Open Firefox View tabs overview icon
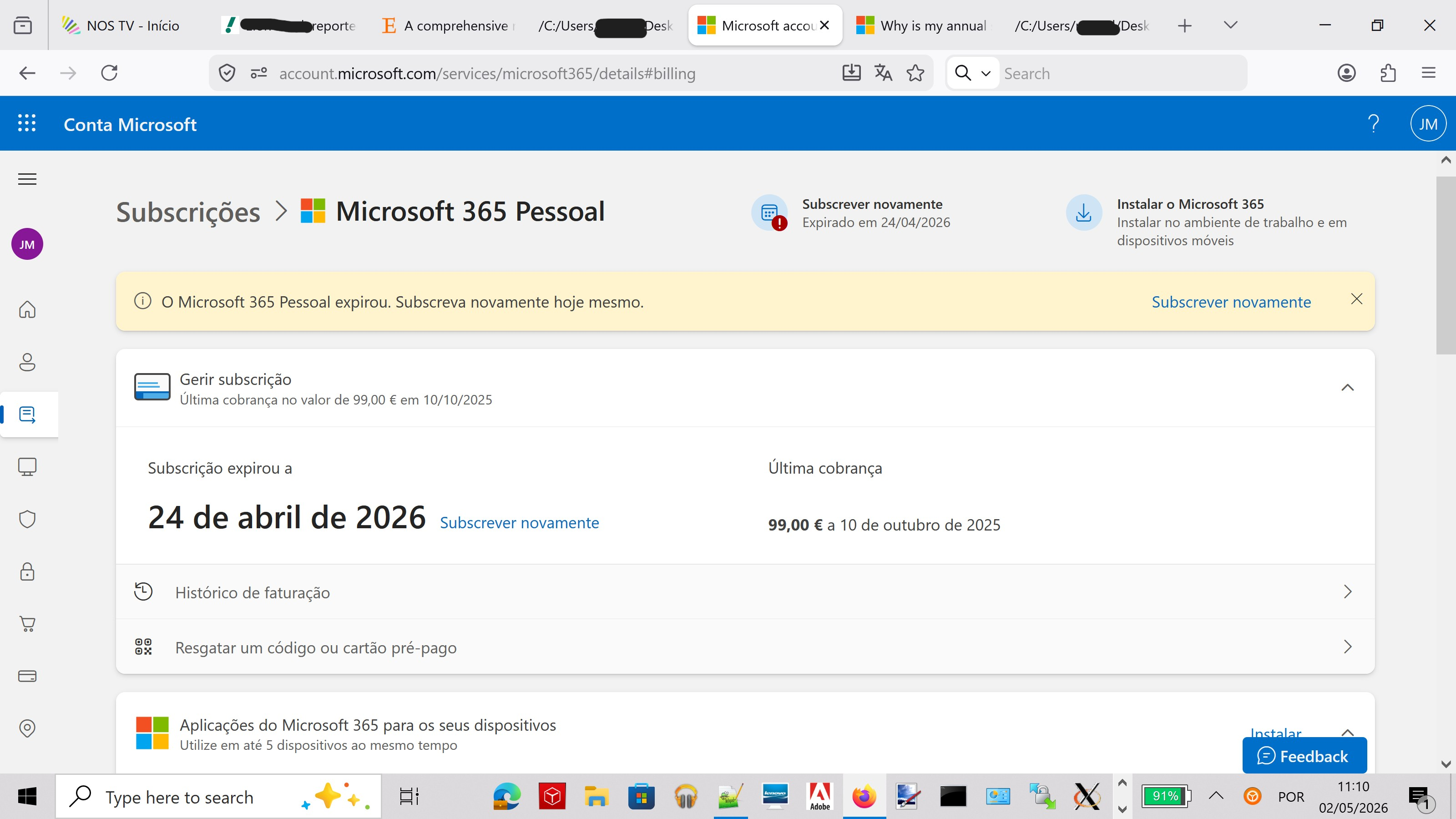 pyautogui.click(x=23, y=25)
